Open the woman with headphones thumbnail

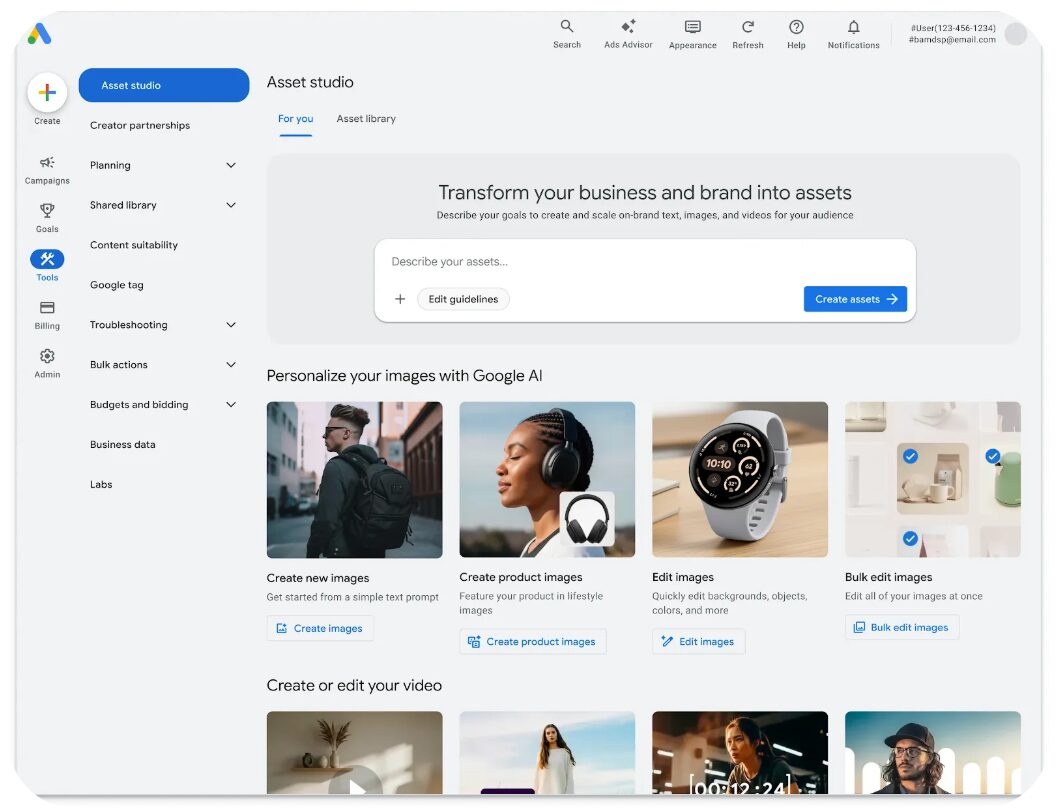(x=547, y=479)
